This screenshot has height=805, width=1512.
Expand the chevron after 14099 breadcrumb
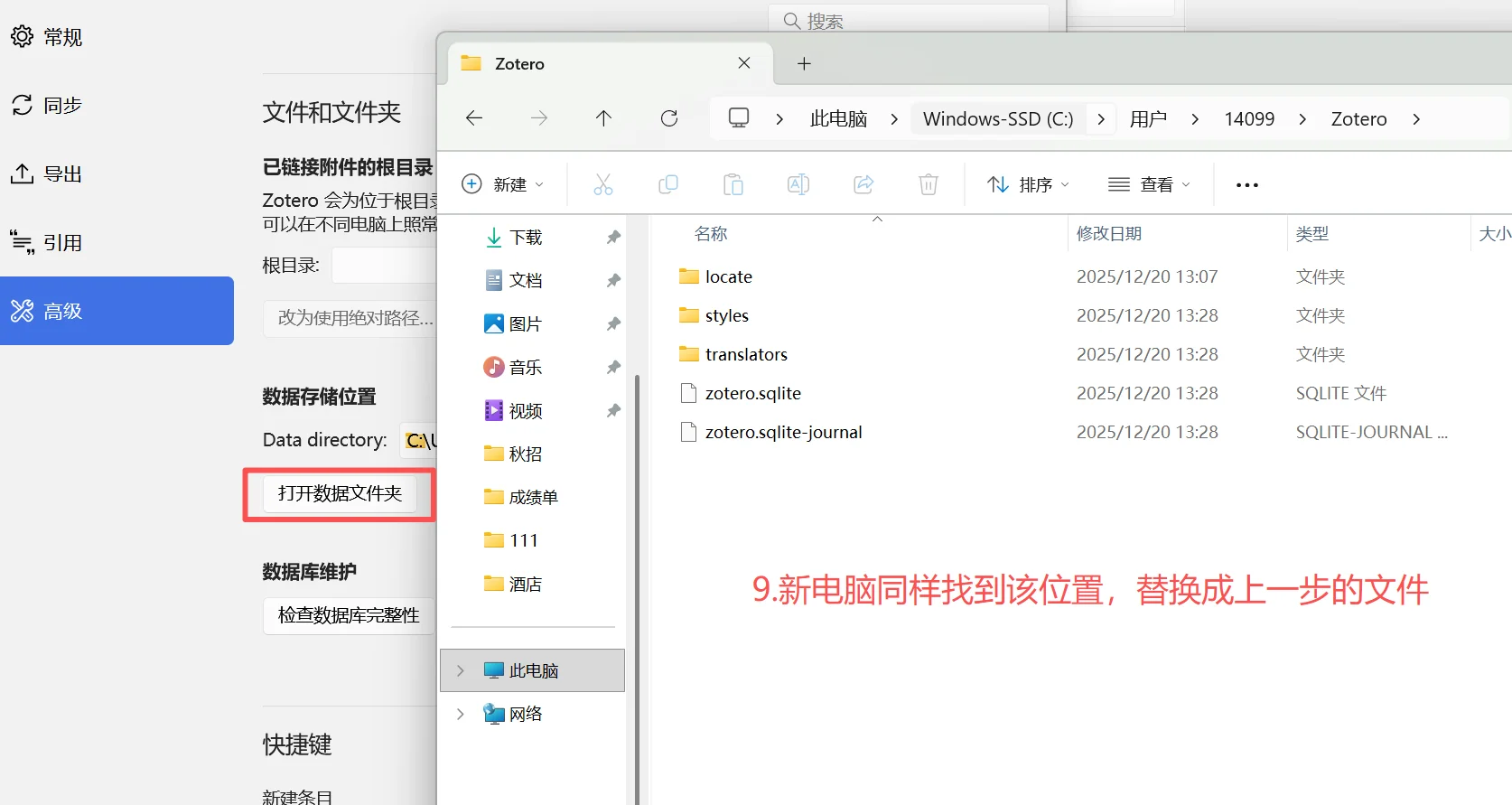1302,119
